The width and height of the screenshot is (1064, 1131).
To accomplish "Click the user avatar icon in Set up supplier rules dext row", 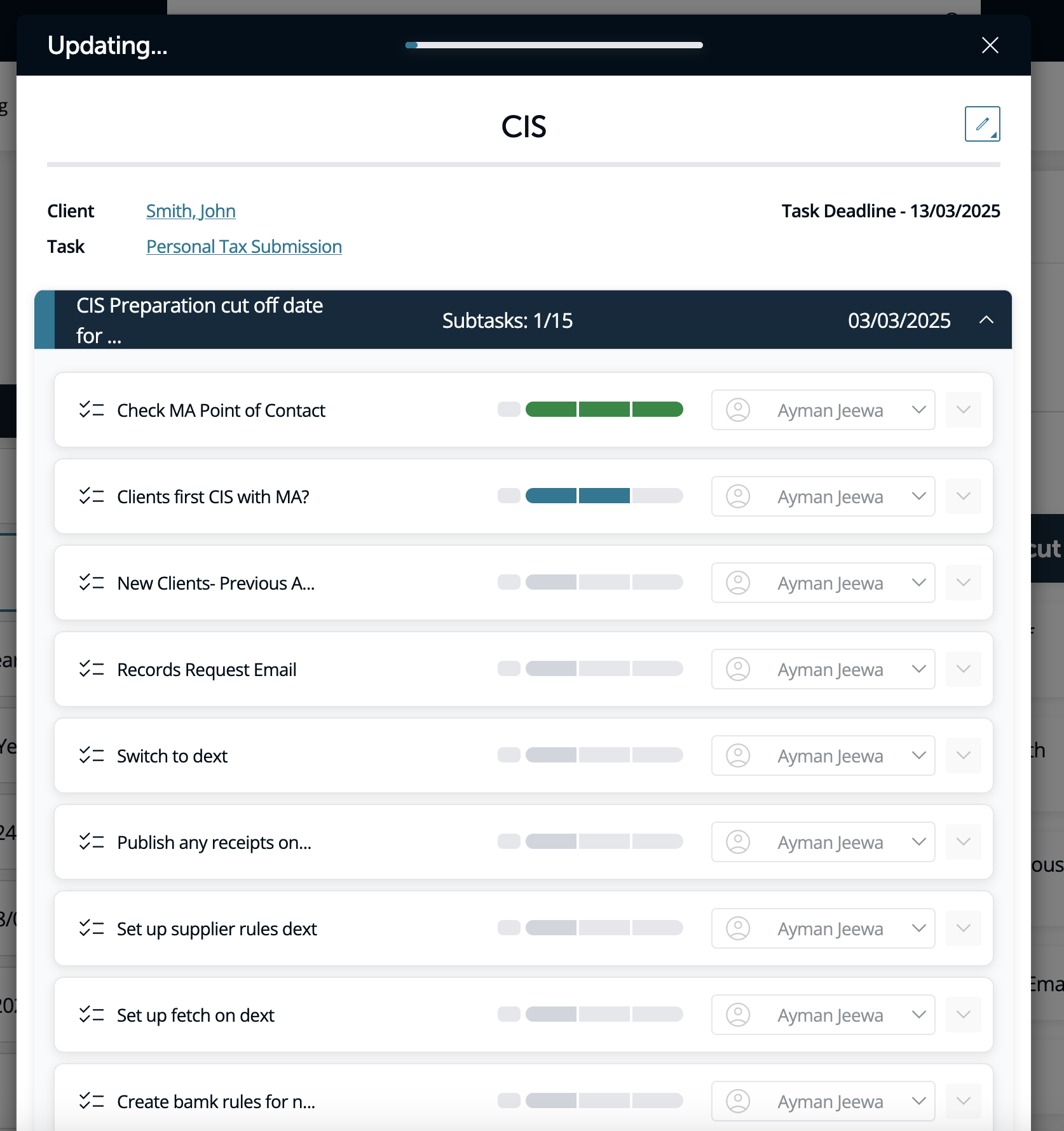I will [738, 928].
